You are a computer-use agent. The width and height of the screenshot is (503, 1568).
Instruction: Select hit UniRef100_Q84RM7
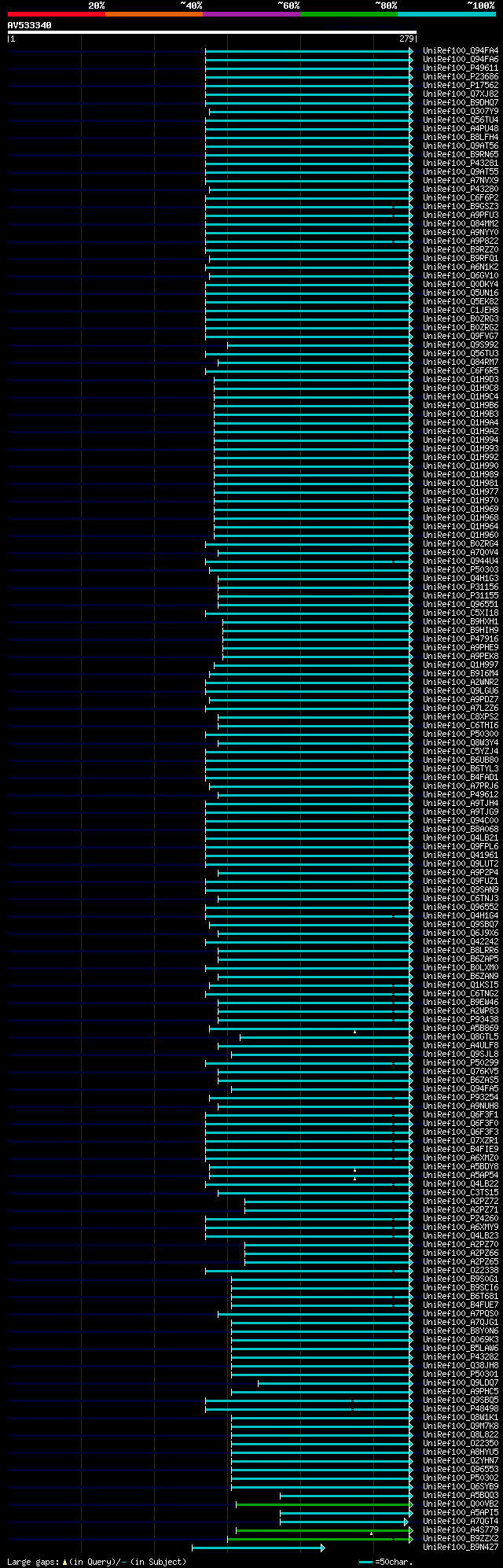click(x=461, y=362)
